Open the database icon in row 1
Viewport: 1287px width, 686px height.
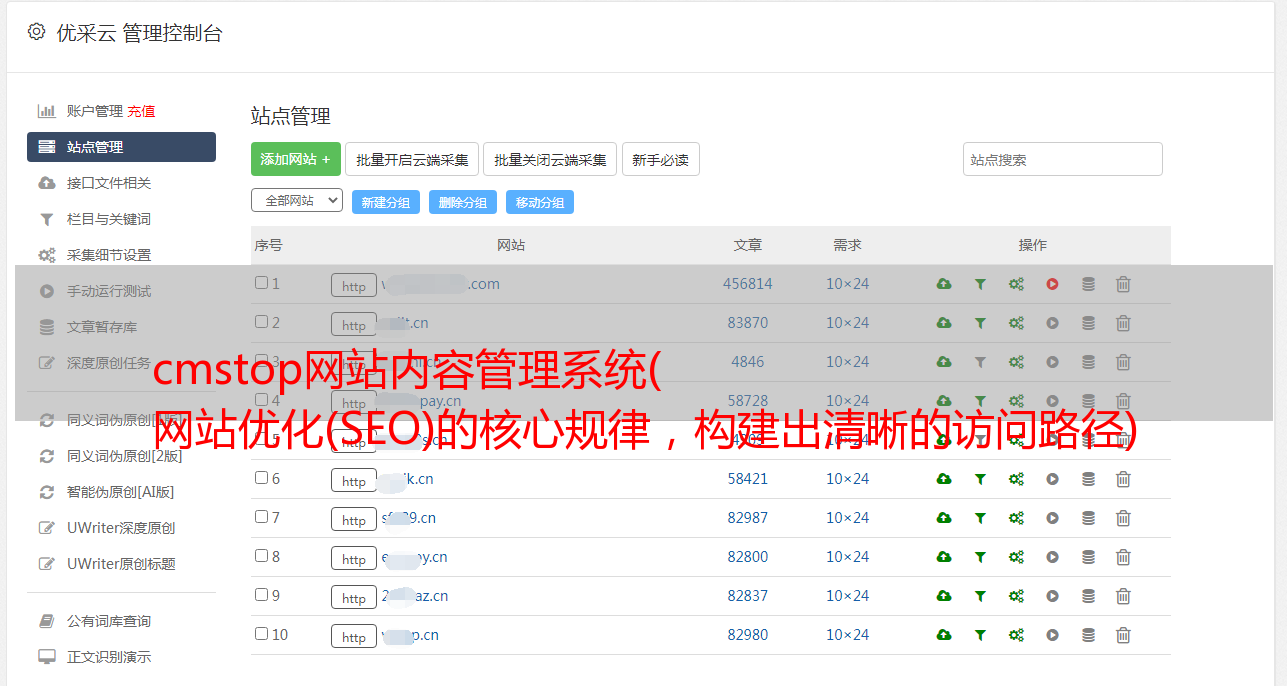click(x=1088, y=284)
